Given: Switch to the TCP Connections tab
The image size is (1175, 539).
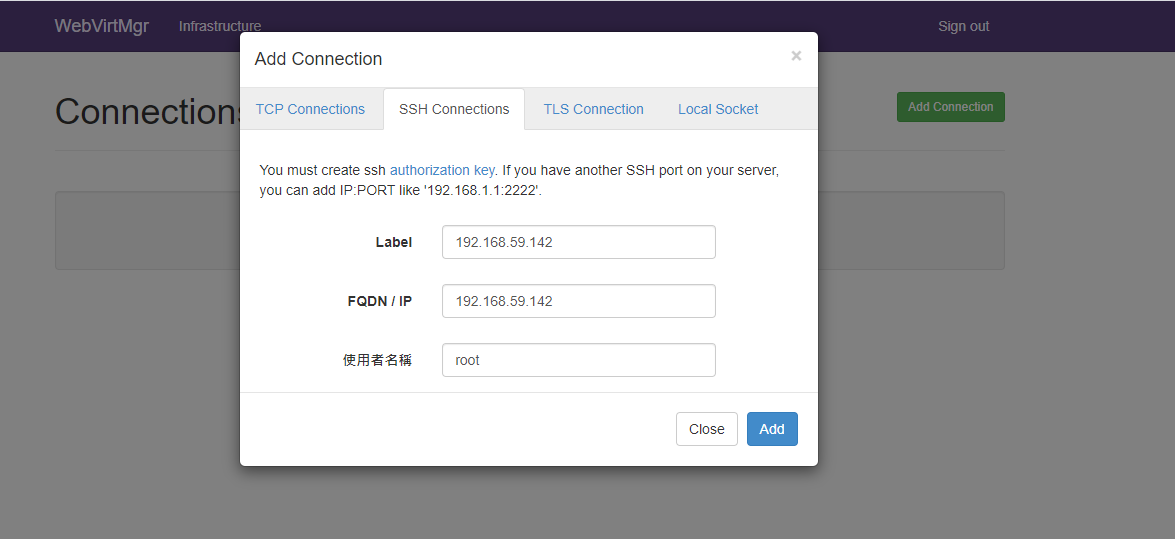Looking at the screenshot, I should click(x=310, y=109).
